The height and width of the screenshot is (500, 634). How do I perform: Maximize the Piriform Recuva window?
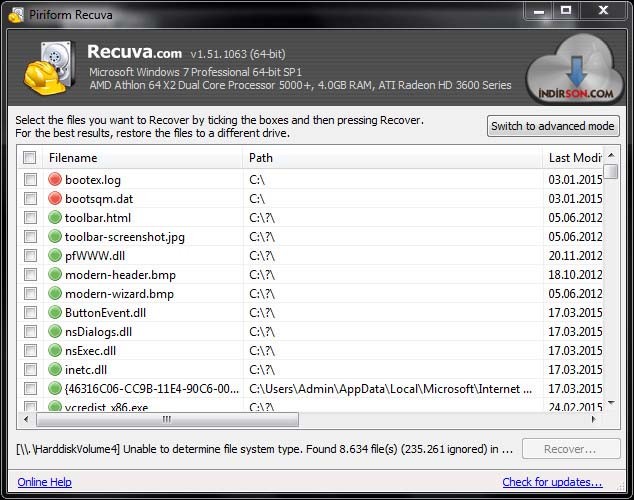(565, 11)
